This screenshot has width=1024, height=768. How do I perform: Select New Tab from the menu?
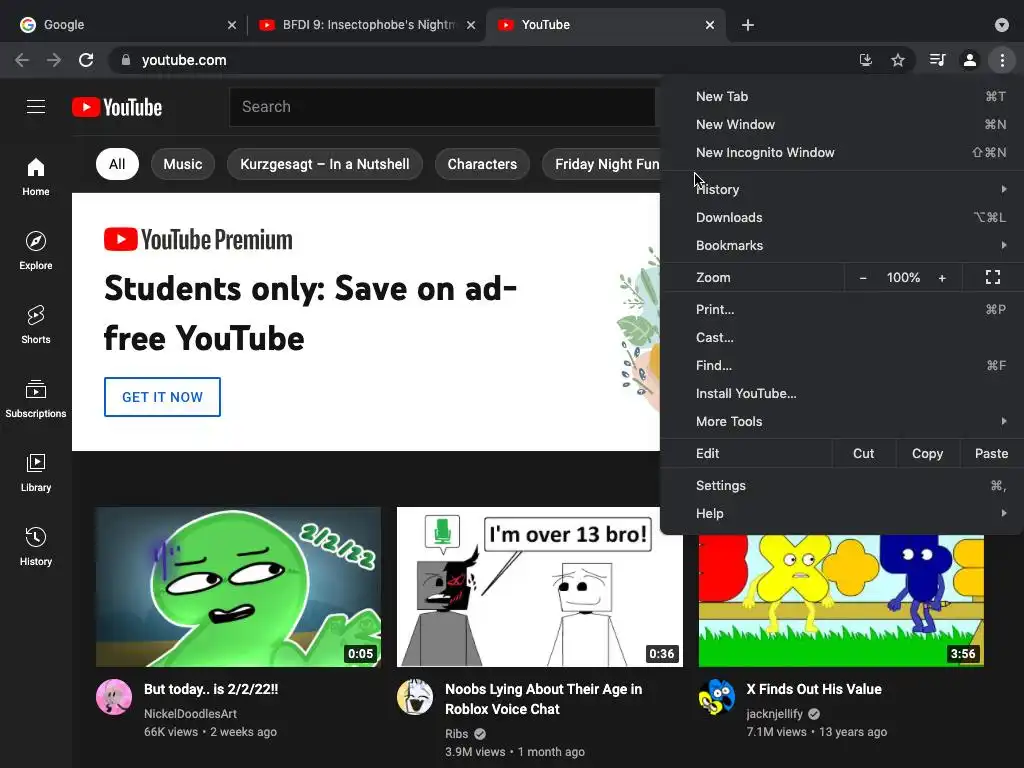click(x=841, y=96)
